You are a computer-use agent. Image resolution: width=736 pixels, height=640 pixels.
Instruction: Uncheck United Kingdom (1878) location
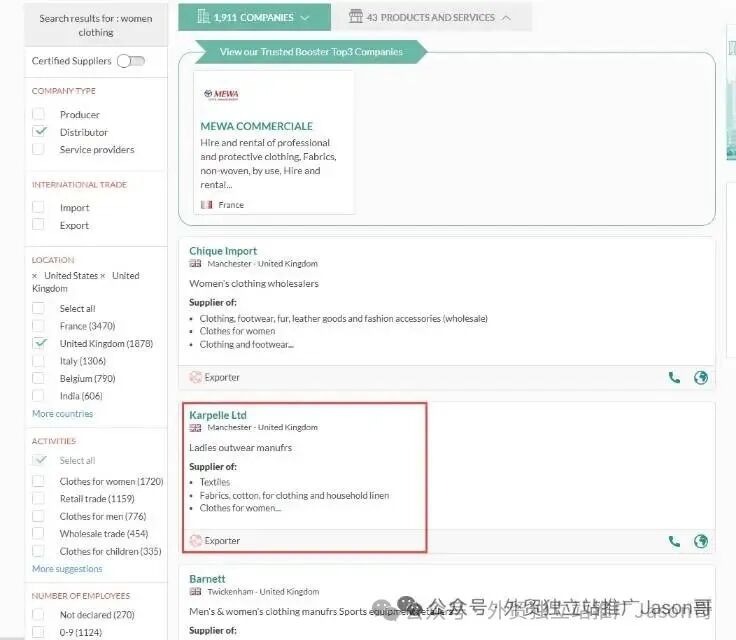[x=39, y=343]
